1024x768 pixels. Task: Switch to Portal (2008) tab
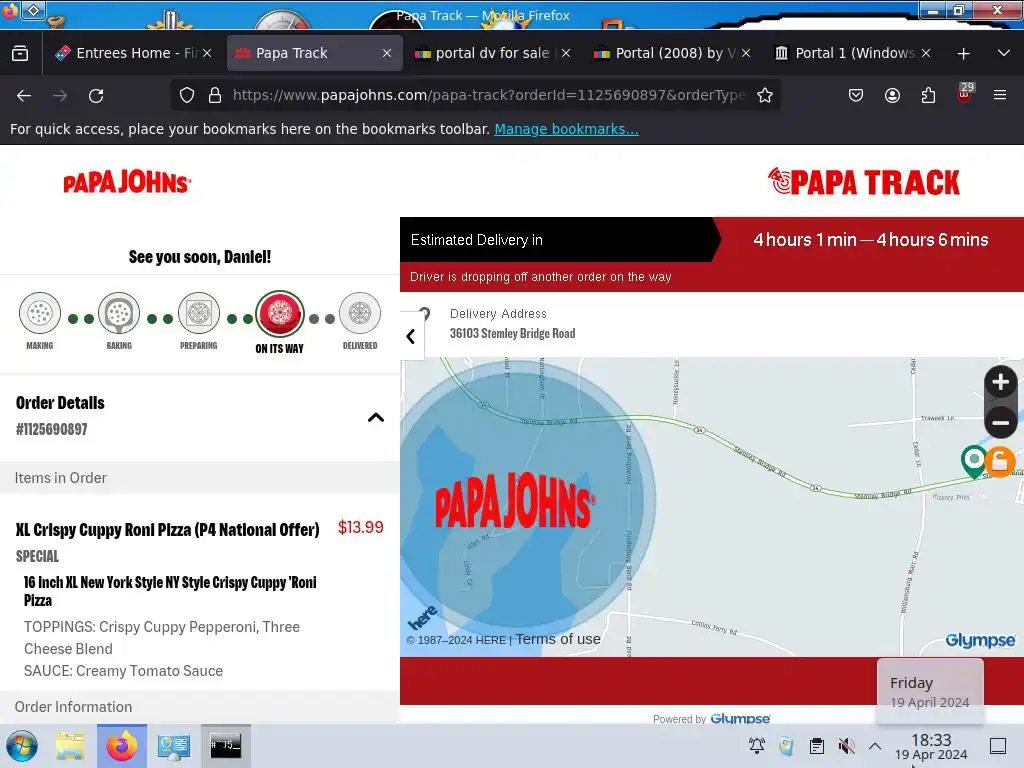coord(673,53)
